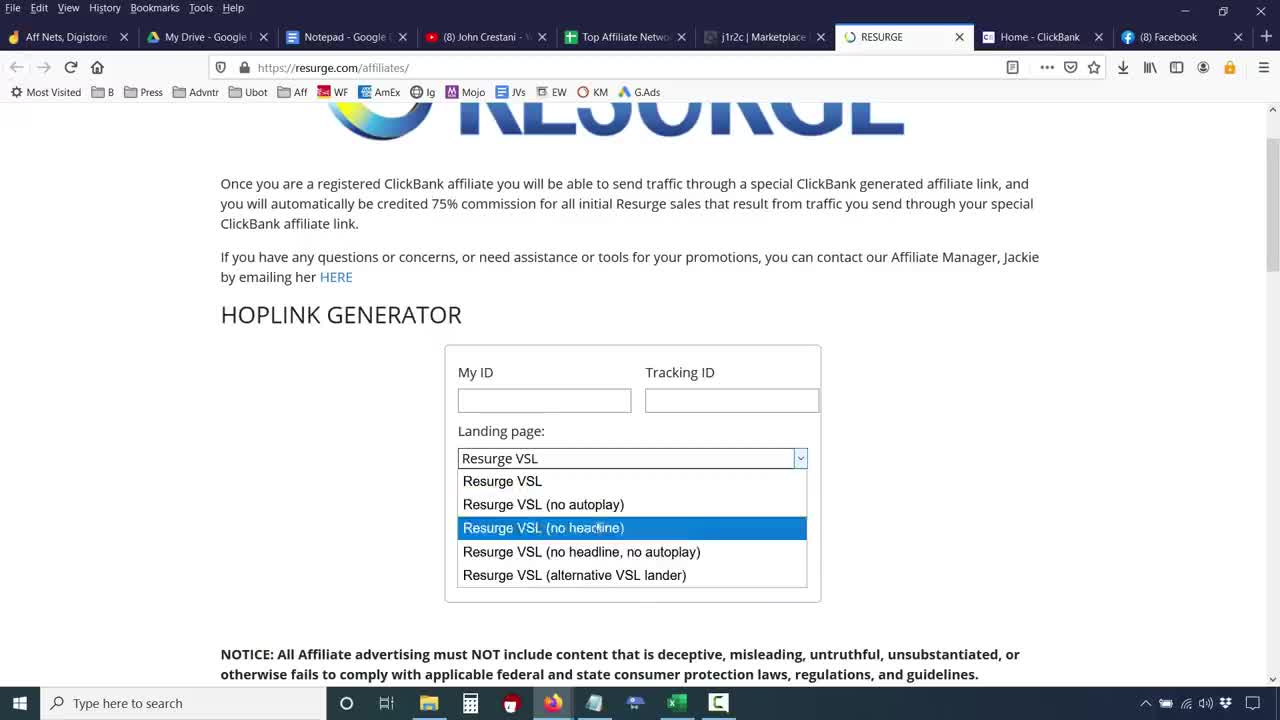The width and height of the screenshot is (1280, 720).
Task: Reload the current page
Action: (71, 67)
